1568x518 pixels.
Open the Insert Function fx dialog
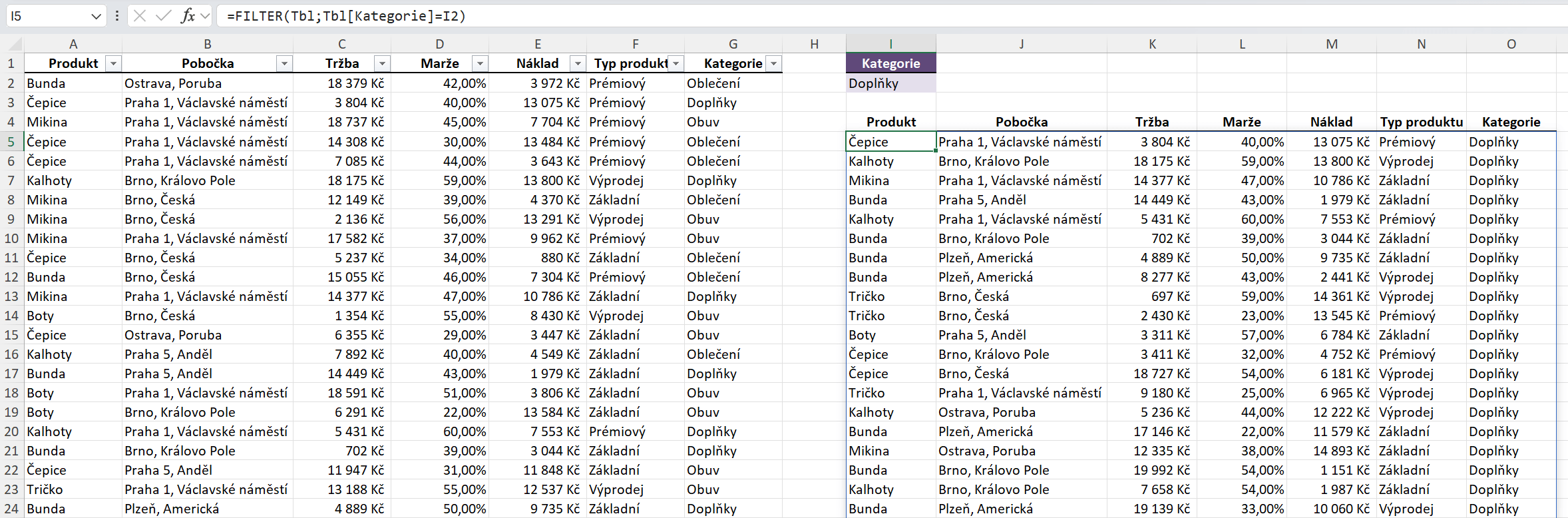188,16
